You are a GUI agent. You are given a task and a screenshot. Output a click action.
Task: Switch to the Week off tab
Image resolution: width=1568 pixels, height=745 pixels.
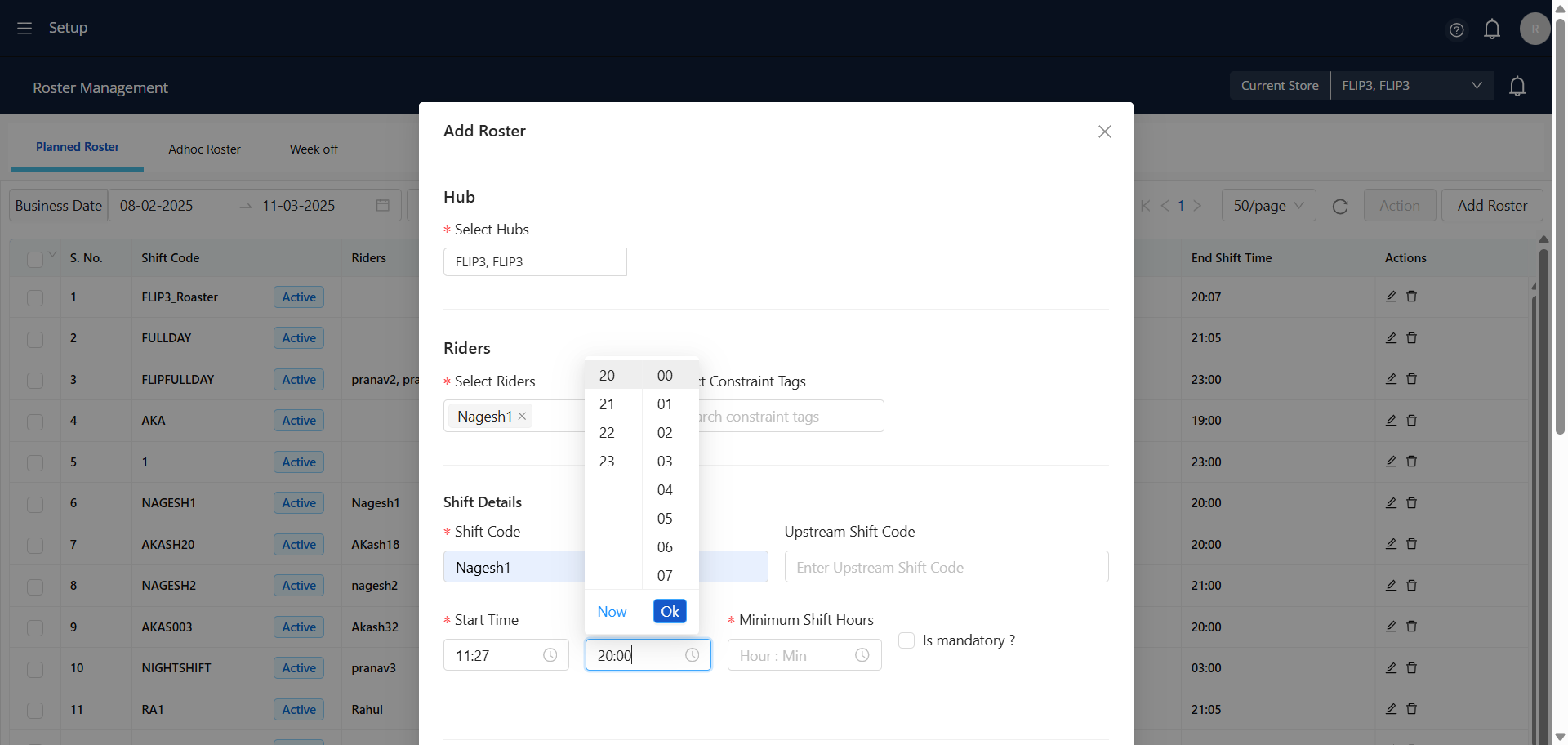pos(314,149)
